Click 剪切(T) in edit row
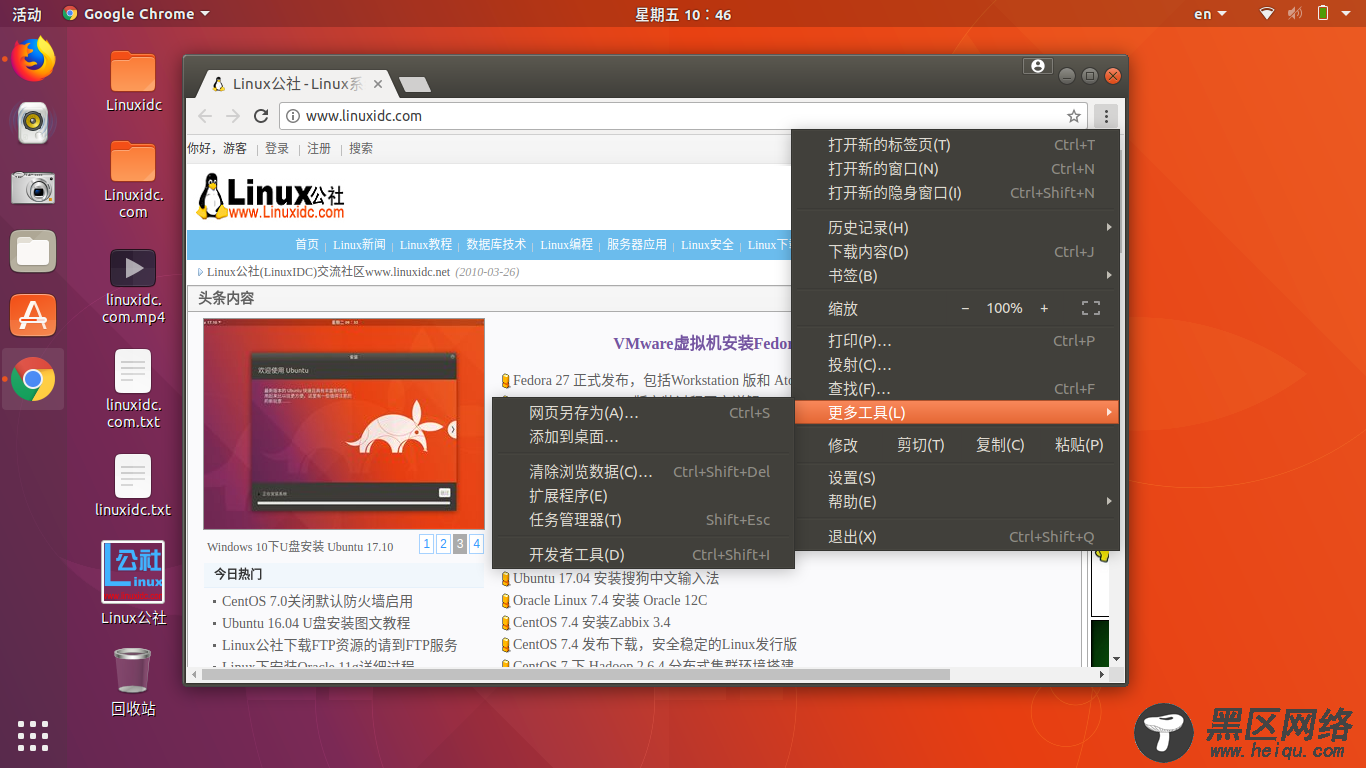The image size is (1366, 768). pos(920,445)
